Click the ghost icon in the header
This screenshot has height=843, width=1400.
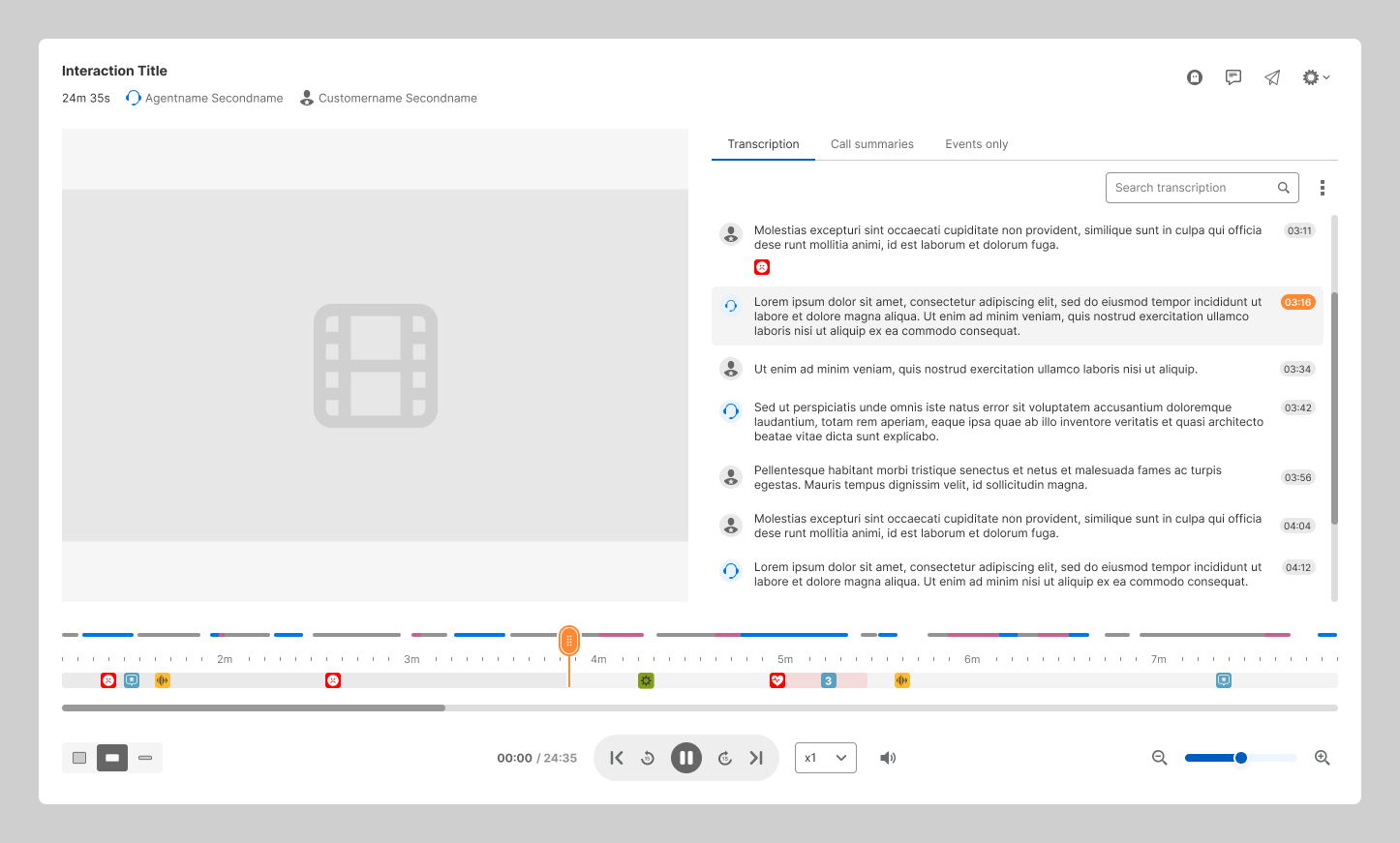click(1195, 77)
